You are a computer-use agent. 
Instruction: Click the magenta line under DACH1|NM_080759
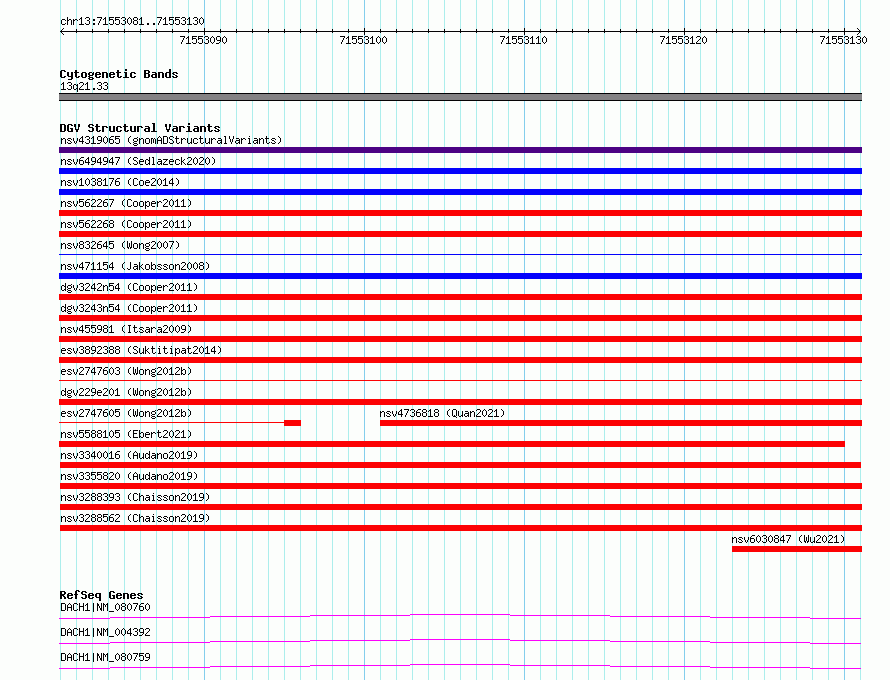[460, 666]
